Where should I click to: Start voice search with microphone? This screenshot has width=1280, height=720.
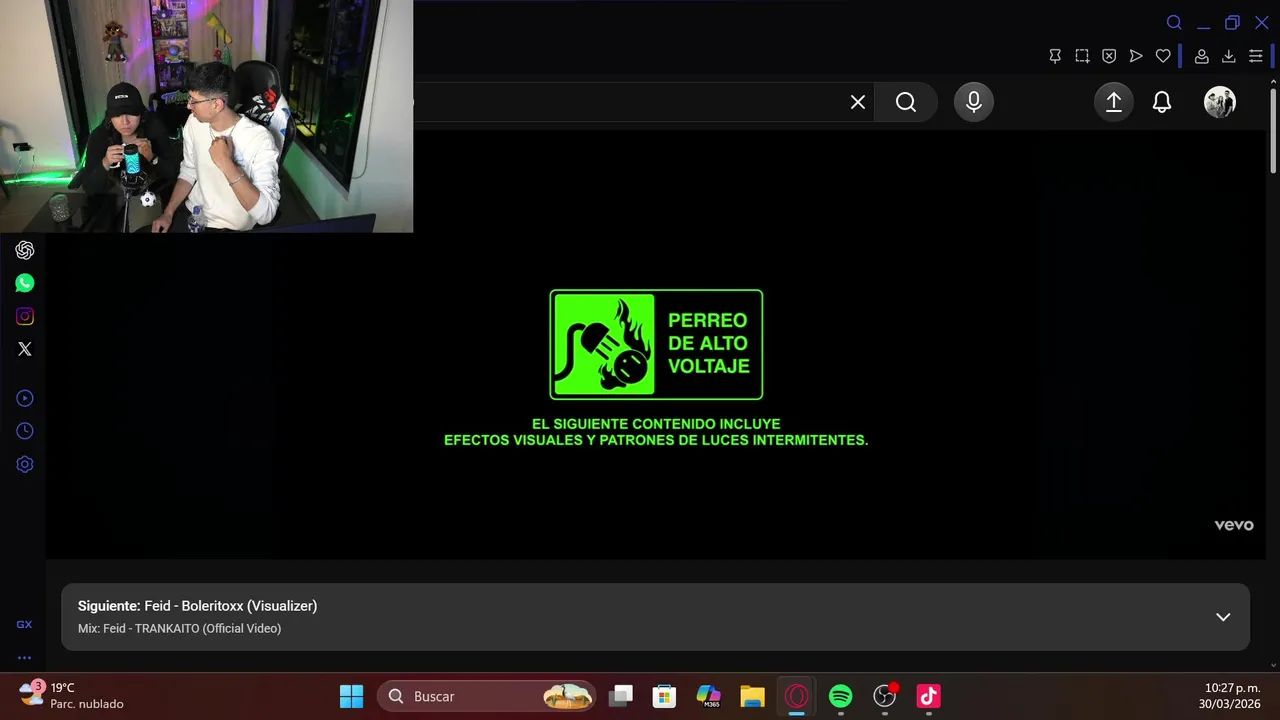(974, 102)
